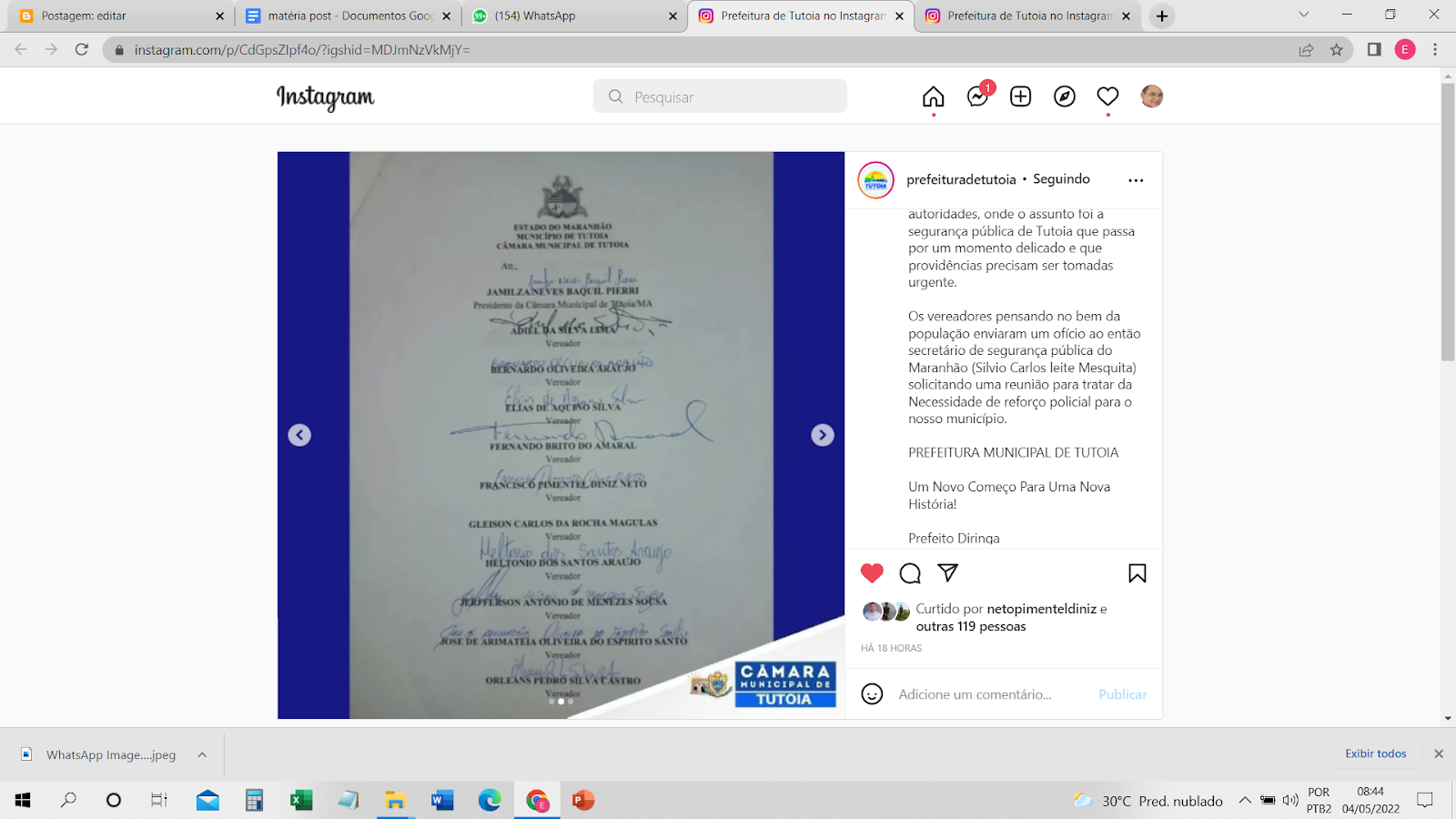Go back in browser history

point(21,50)
